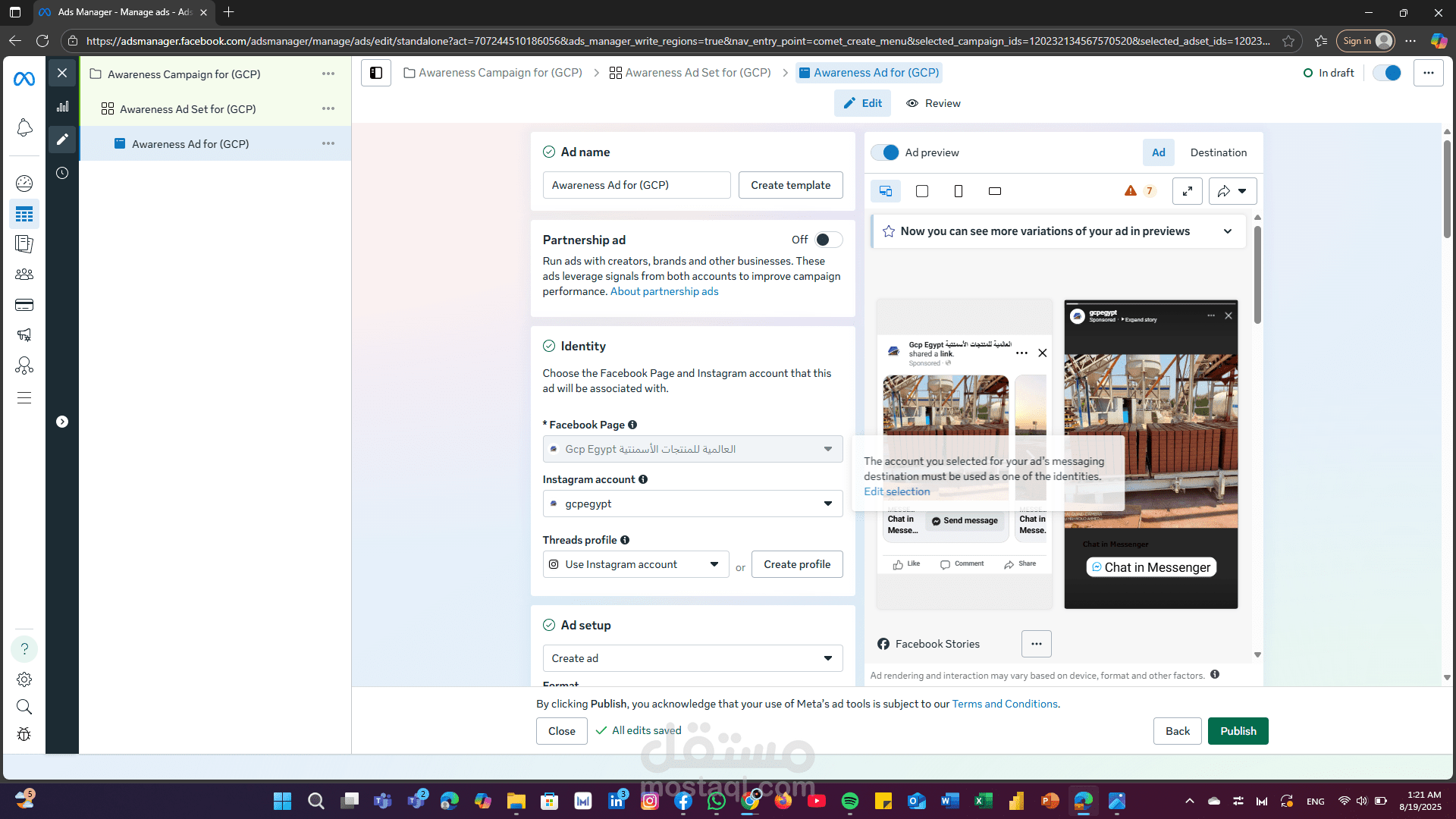The width and height of the screenshot is (1456, 819).
Task: Open WhatsApp from the taskbar
Action: pyautogui.click(x=717, y=801)
